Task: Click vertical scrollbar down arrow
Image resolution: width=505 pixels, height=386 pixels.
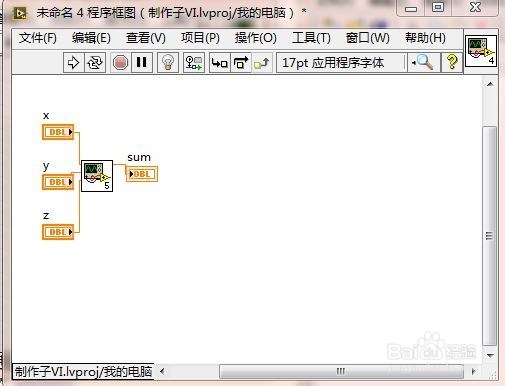Action: pyautogui.click(x=490, y=355)
